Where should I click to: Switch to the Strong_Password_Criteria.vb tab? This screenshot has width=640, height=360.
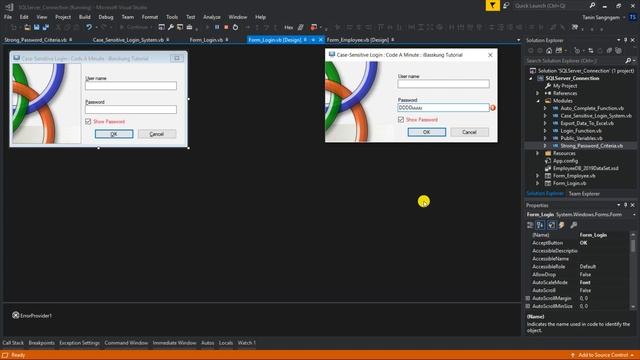pyautogui.click(x=36, y=40)
